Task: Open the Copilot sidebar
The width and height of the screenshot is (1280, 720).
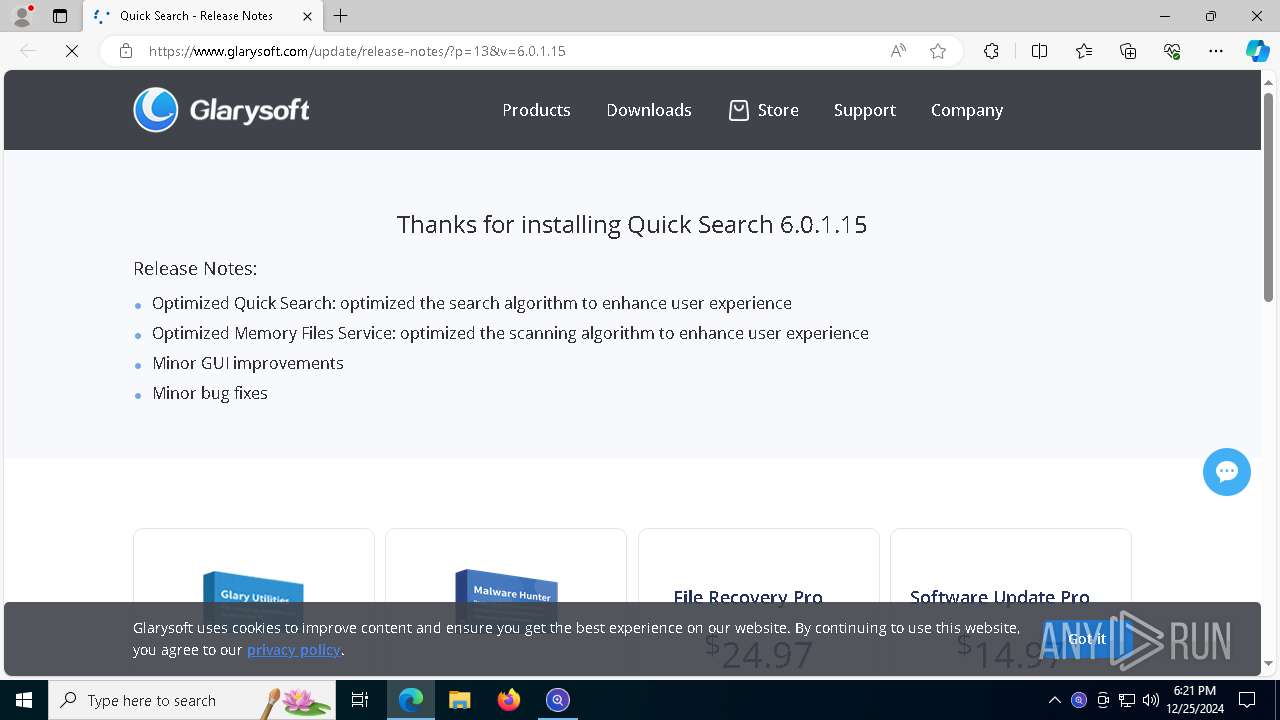Action: tap(1257, 51)
